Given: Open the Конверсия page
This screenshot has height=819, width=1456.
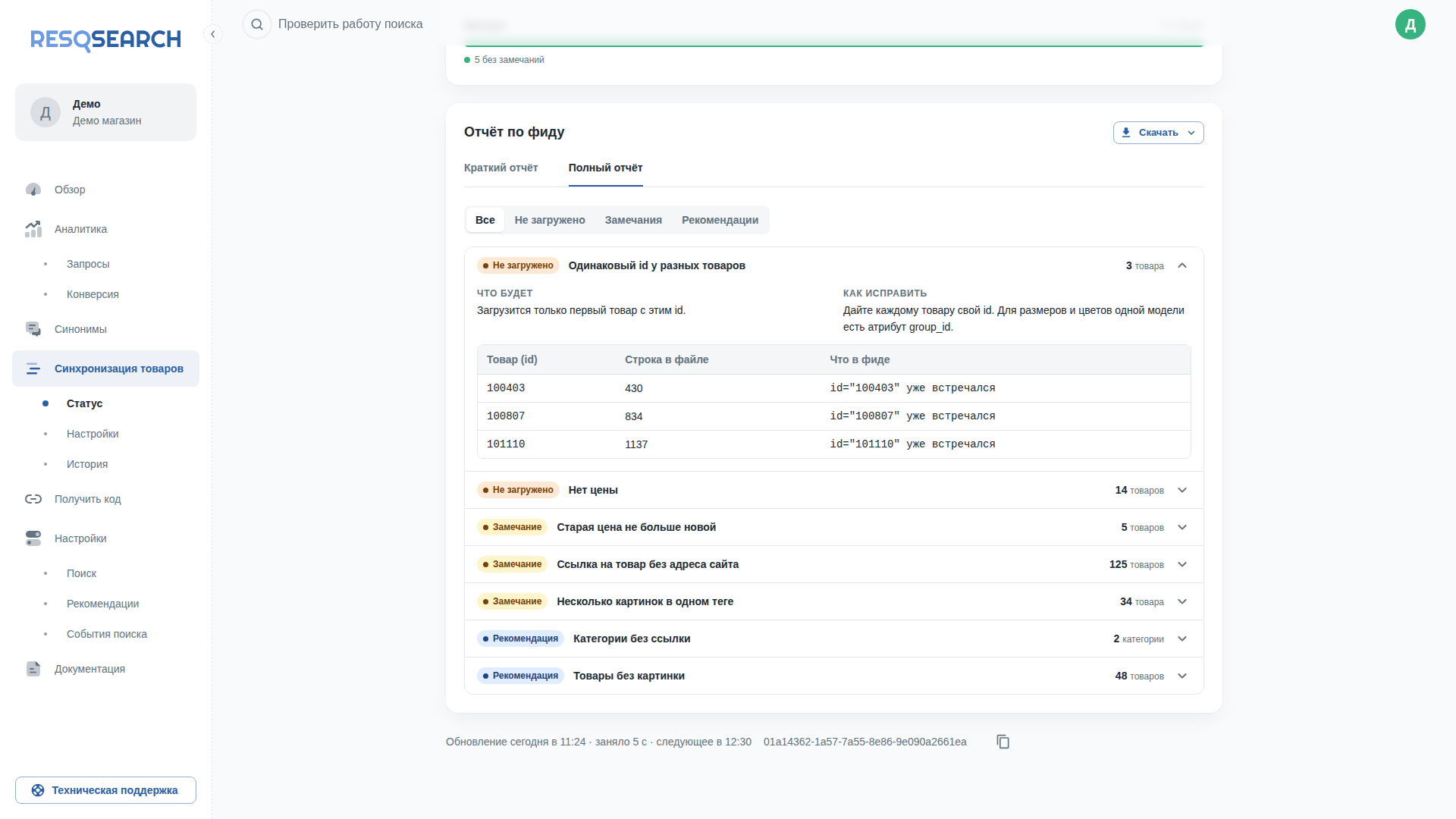Looking at the screenshot, I should tap(93, 294).
